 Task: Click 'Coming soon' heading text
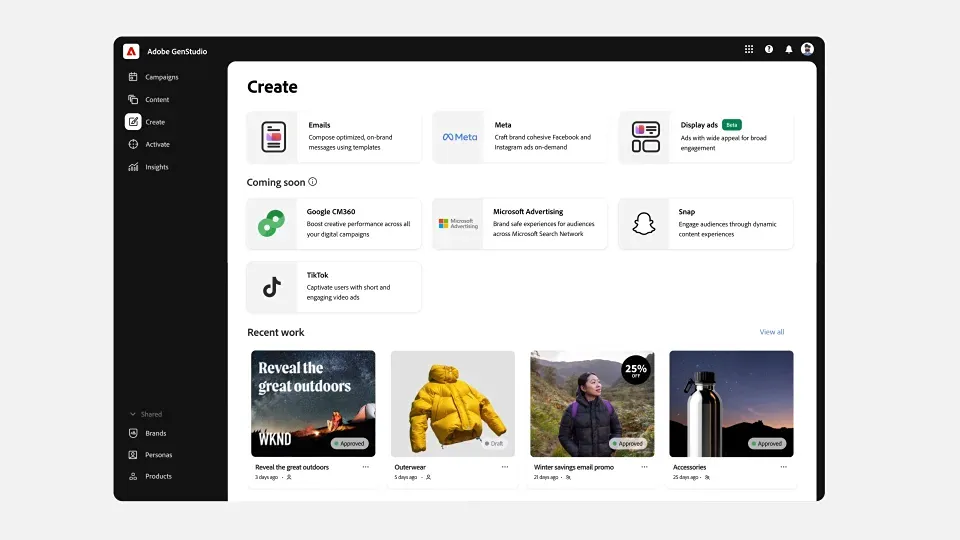point(276,182)
